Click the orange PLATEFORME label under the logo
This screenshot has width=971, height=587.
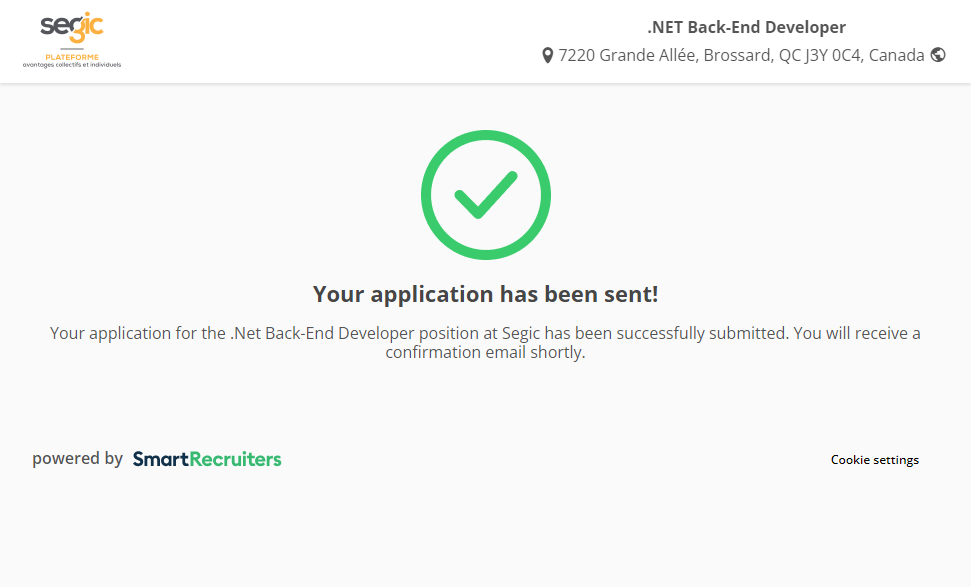pos(72,57)
